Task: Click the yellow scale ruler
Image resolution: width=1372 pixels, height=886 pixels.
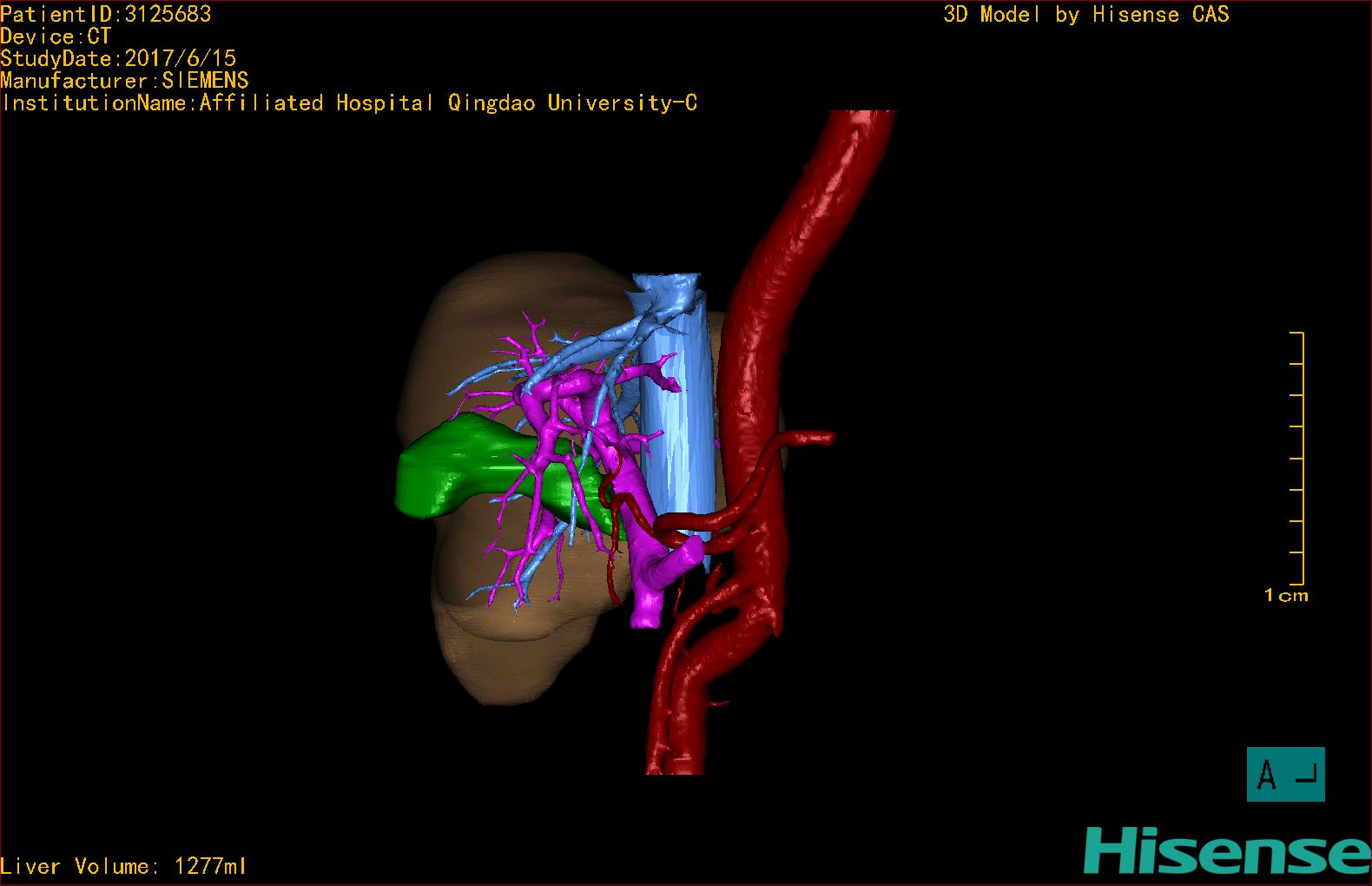Action: pyautogui.click(x=1300, y=458)
